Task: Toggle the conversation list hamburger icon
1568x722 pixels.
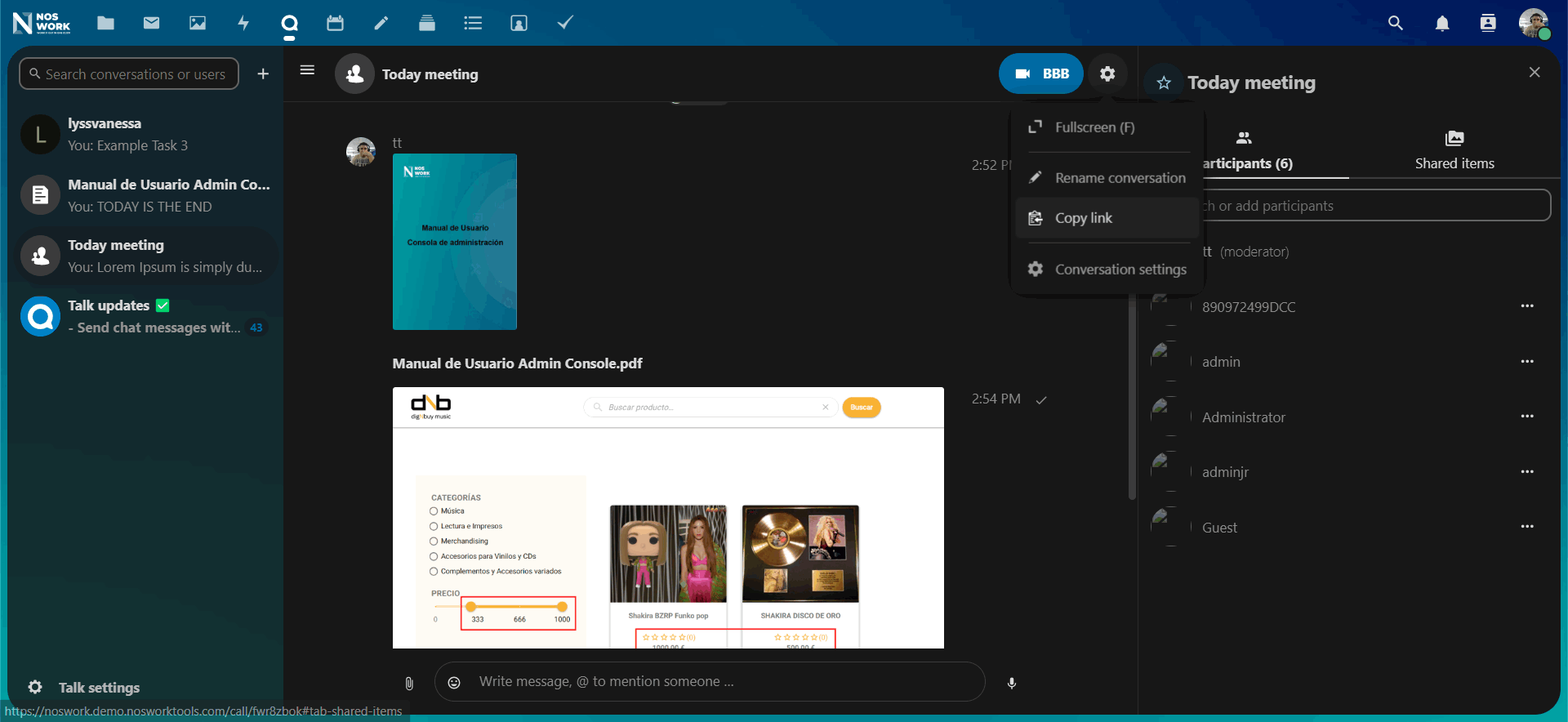Action: click(307, 70)
